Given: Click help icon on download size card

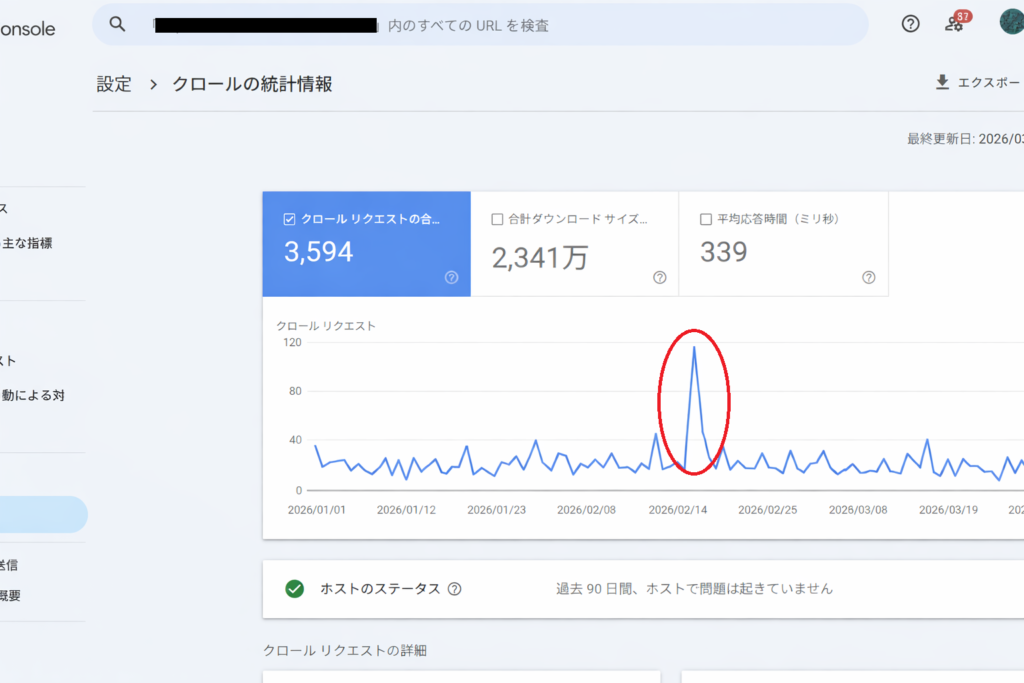Looking at the screenshot, I should coord(659,277).
